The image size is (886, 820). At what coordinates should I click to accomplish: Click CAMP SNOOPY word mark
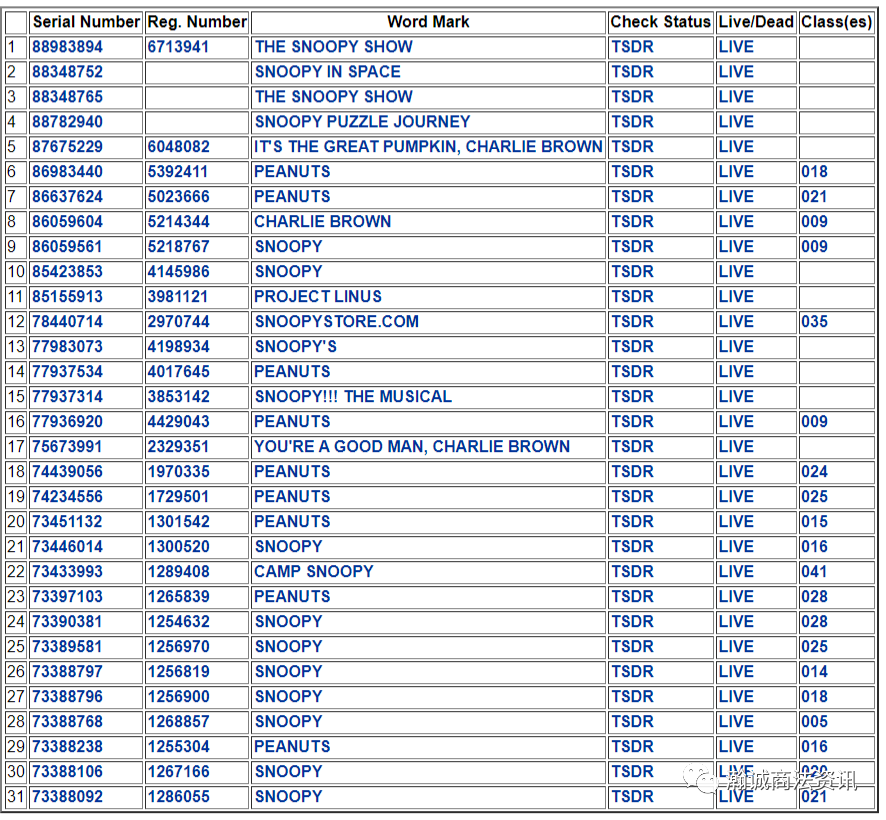[x=314, y=571]
